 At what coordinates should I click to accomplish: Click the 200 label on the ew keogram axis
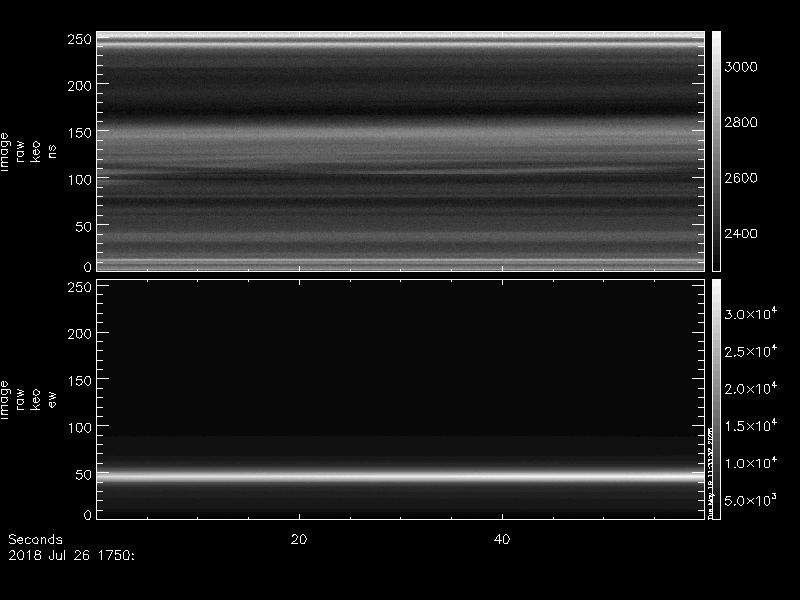[x=79, y=334]
